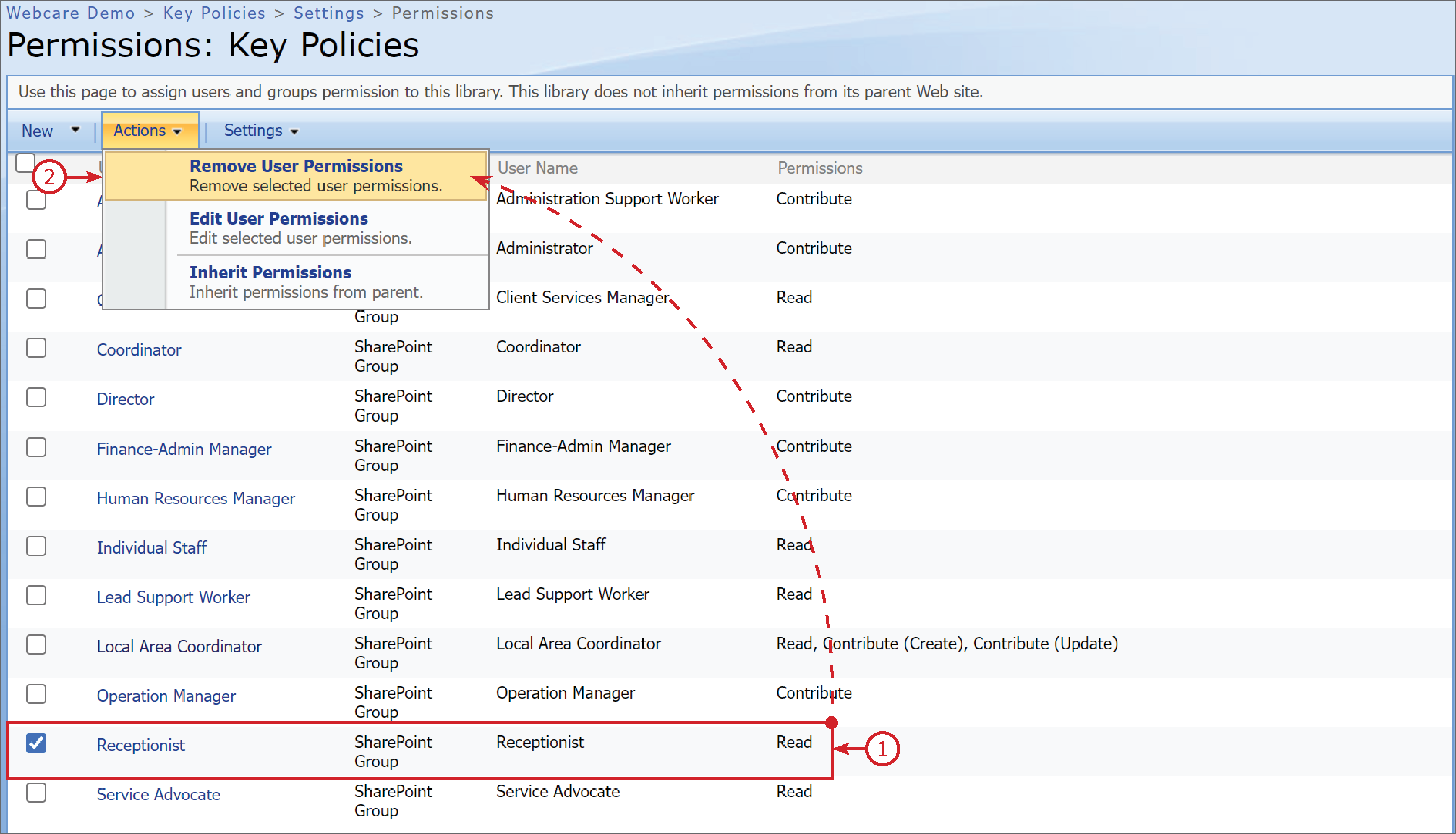
Task: Open the Individual Staff group link
Action: [x=152, y=547]
